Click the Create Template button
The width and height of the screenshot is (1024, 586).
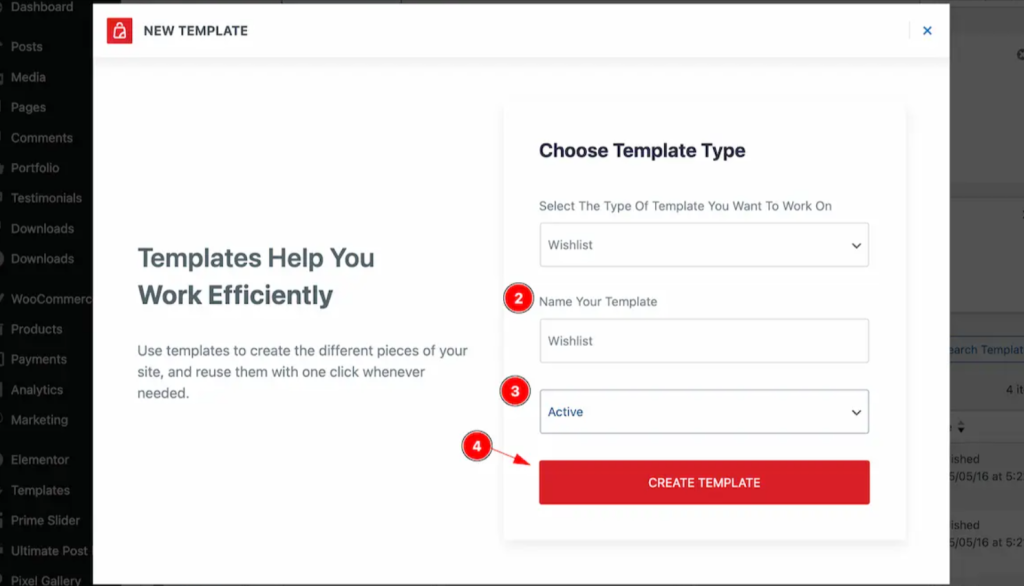click(x=704, y=482)
